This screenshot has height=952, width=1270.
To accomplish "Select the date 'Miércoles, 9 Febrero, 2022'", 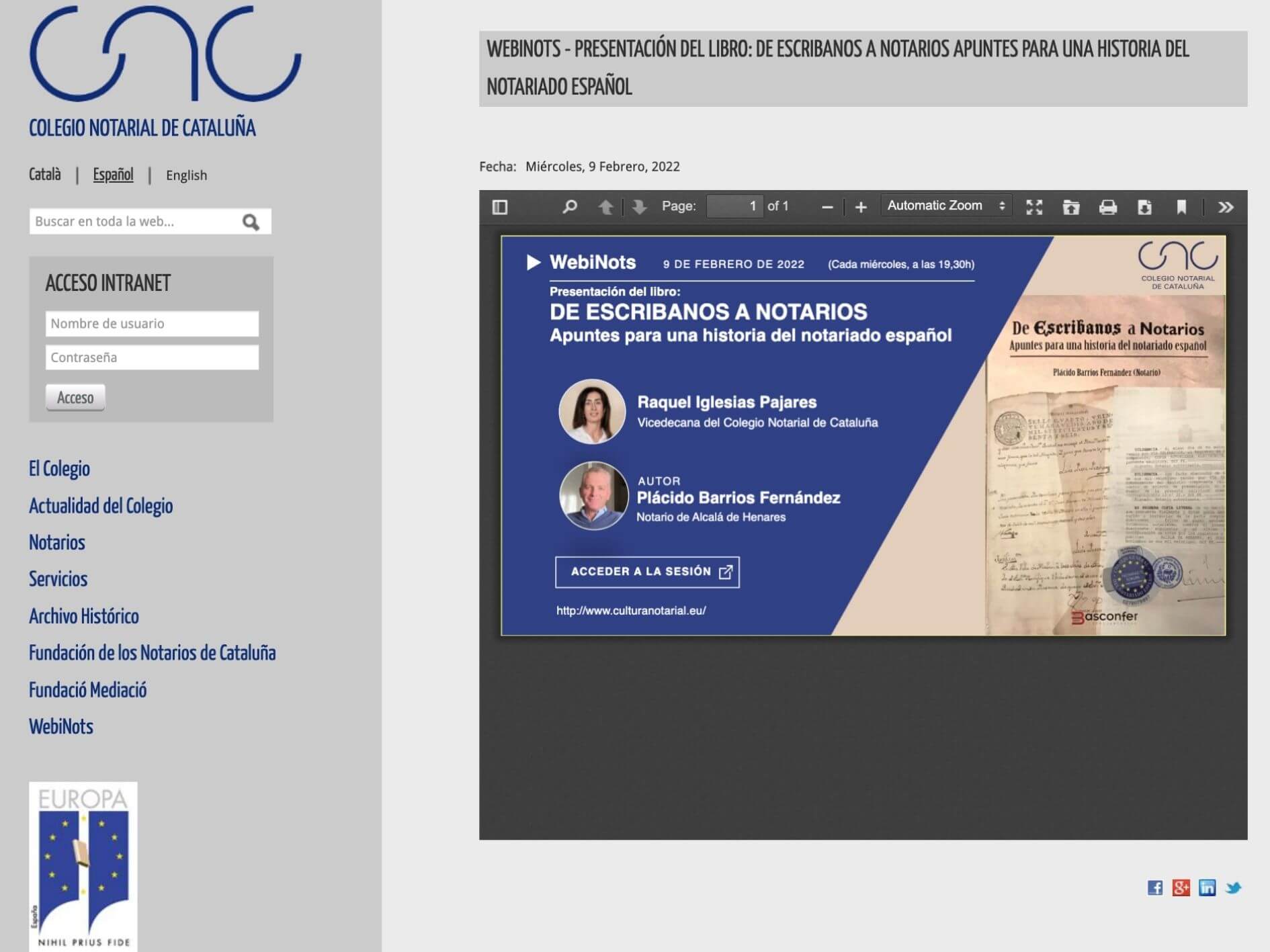I will (603, 167).
